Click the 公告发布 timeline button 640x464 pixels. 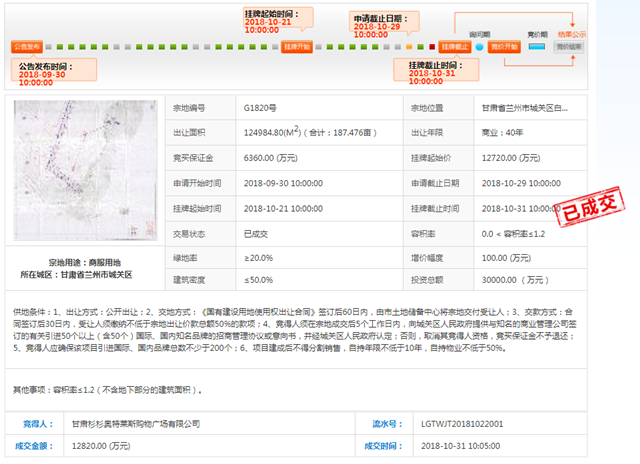[27, 47]
